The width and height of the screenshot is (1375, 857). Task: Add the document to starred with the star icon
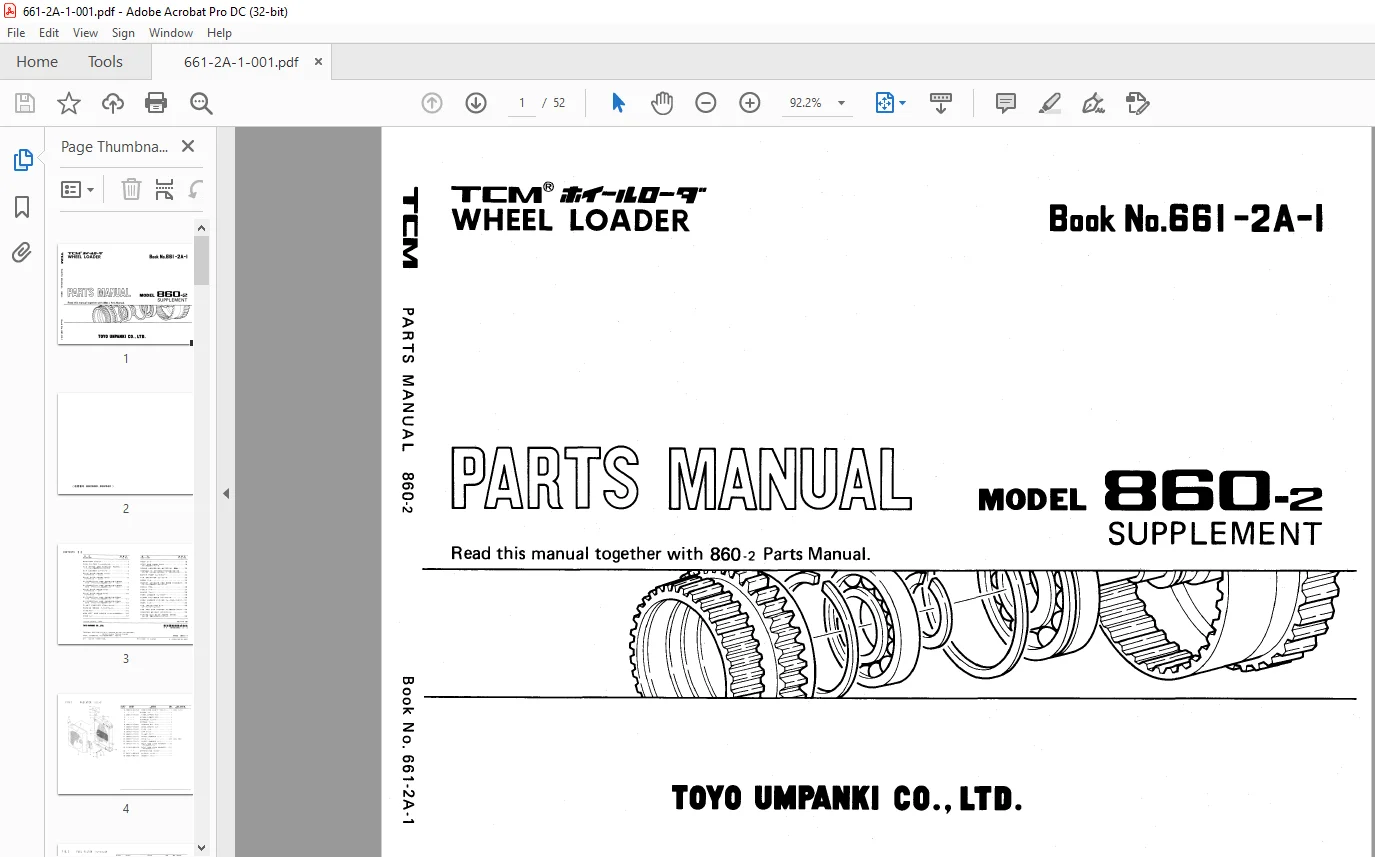(69, 103)
